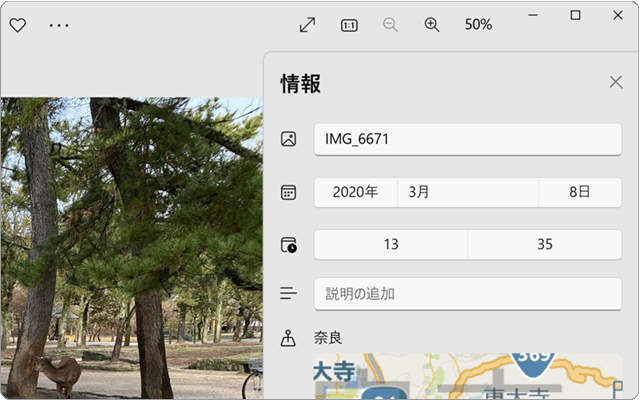The height and width of the screenshot is (400, 640).
Task: Open the three-dot more options menu
Action: tap(59, 25)
